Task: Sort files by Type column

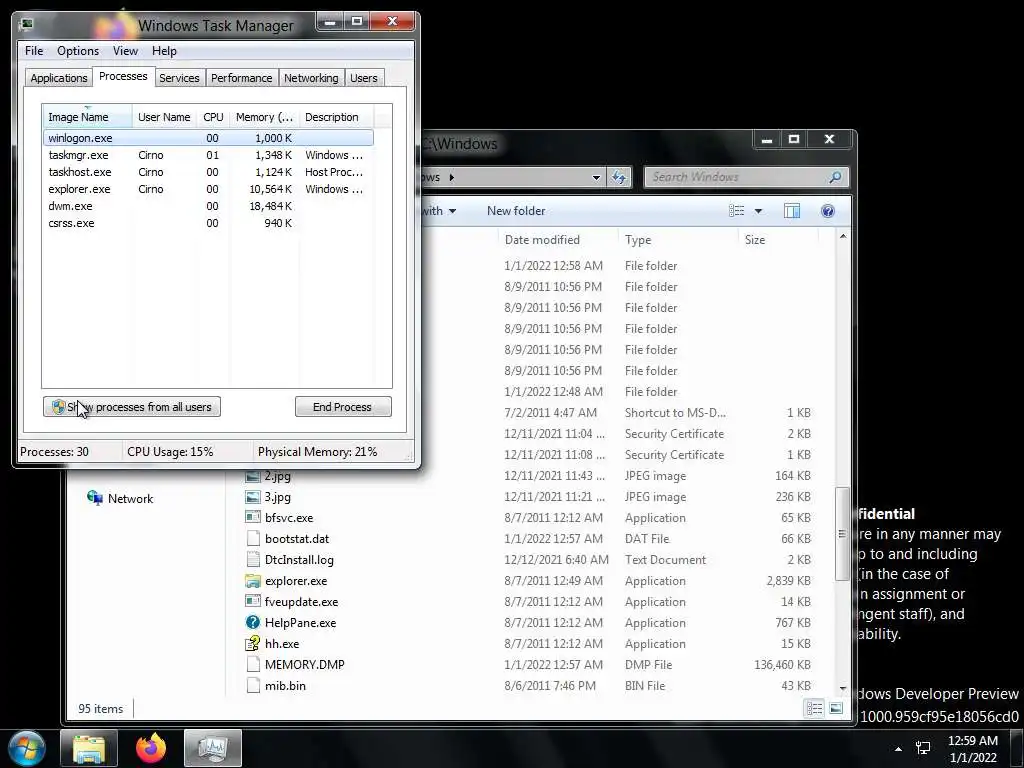Action: pyautogui.click(x=678, y=240)
